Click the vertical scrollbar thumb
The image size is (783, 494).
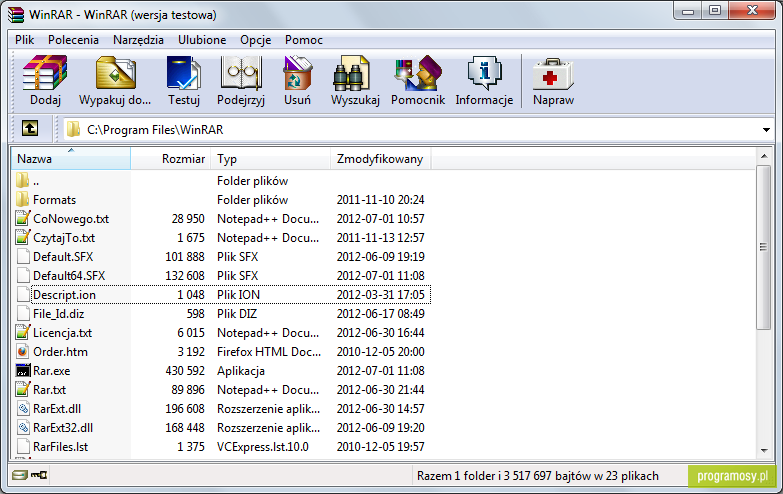point(764,247)
